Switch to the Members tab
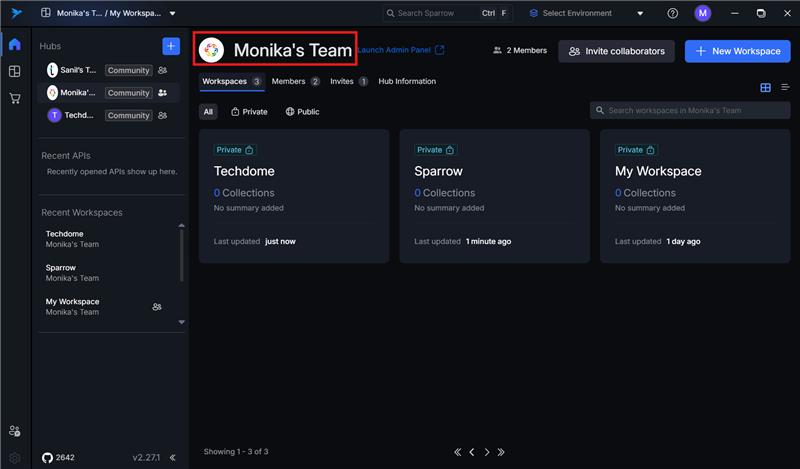Screen dimensions: 800x469 pyautogui.click(x=295, y=82)
